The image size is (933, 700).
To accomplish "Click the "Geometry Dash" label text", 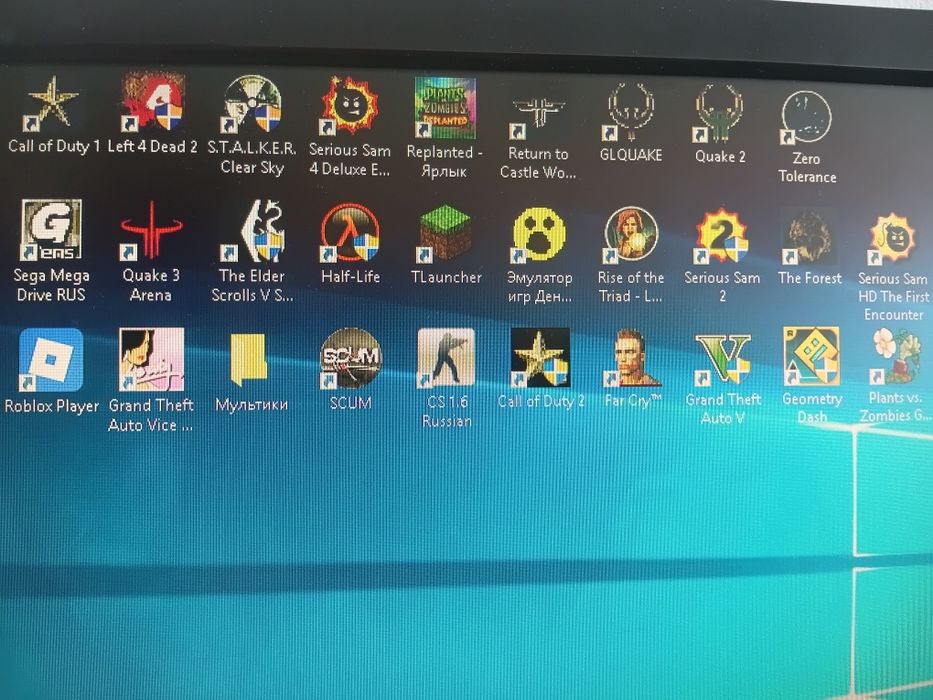I will (812, 408).
